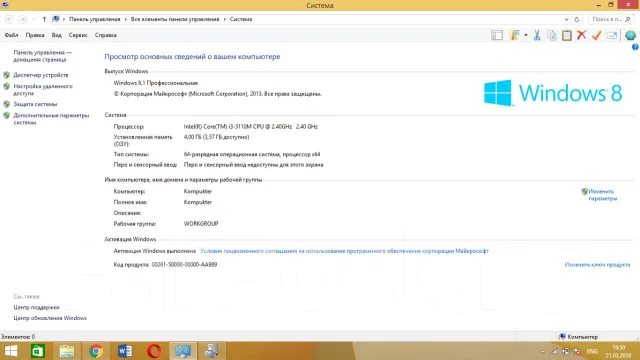Click Action Center flag tray icon
Viewport: 640px width, 360px height.
[x=577, y=351]
